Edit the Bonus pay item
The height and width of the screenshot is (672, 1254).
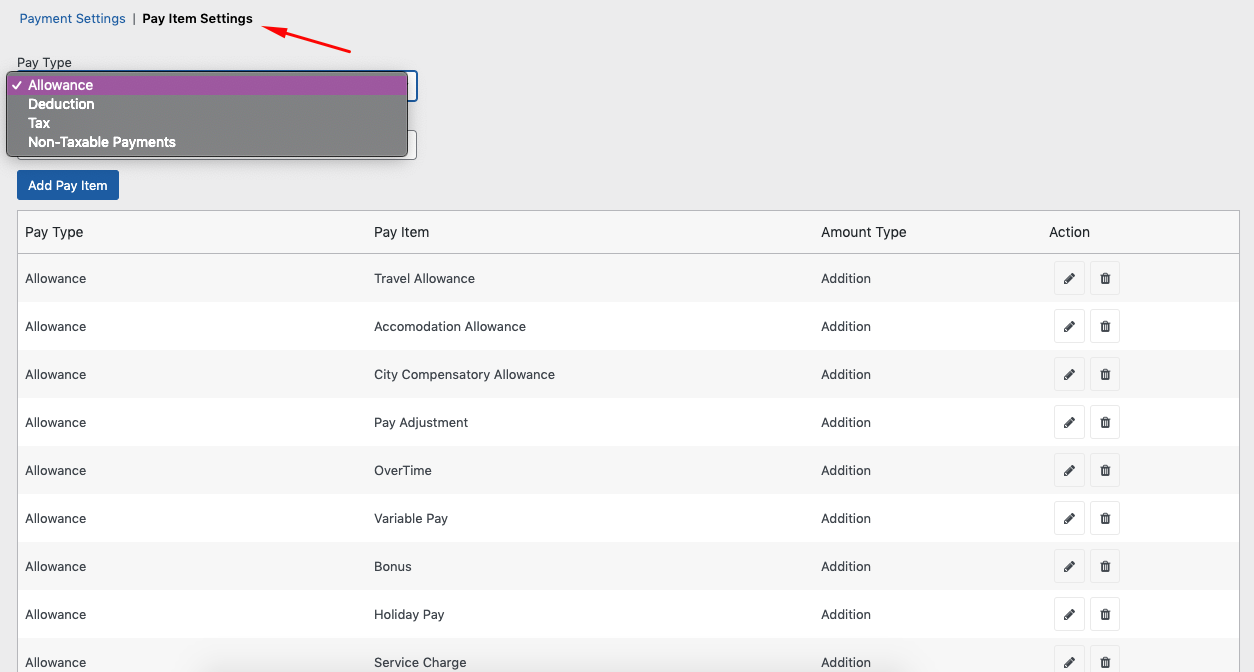click(x=1069, y=566)
